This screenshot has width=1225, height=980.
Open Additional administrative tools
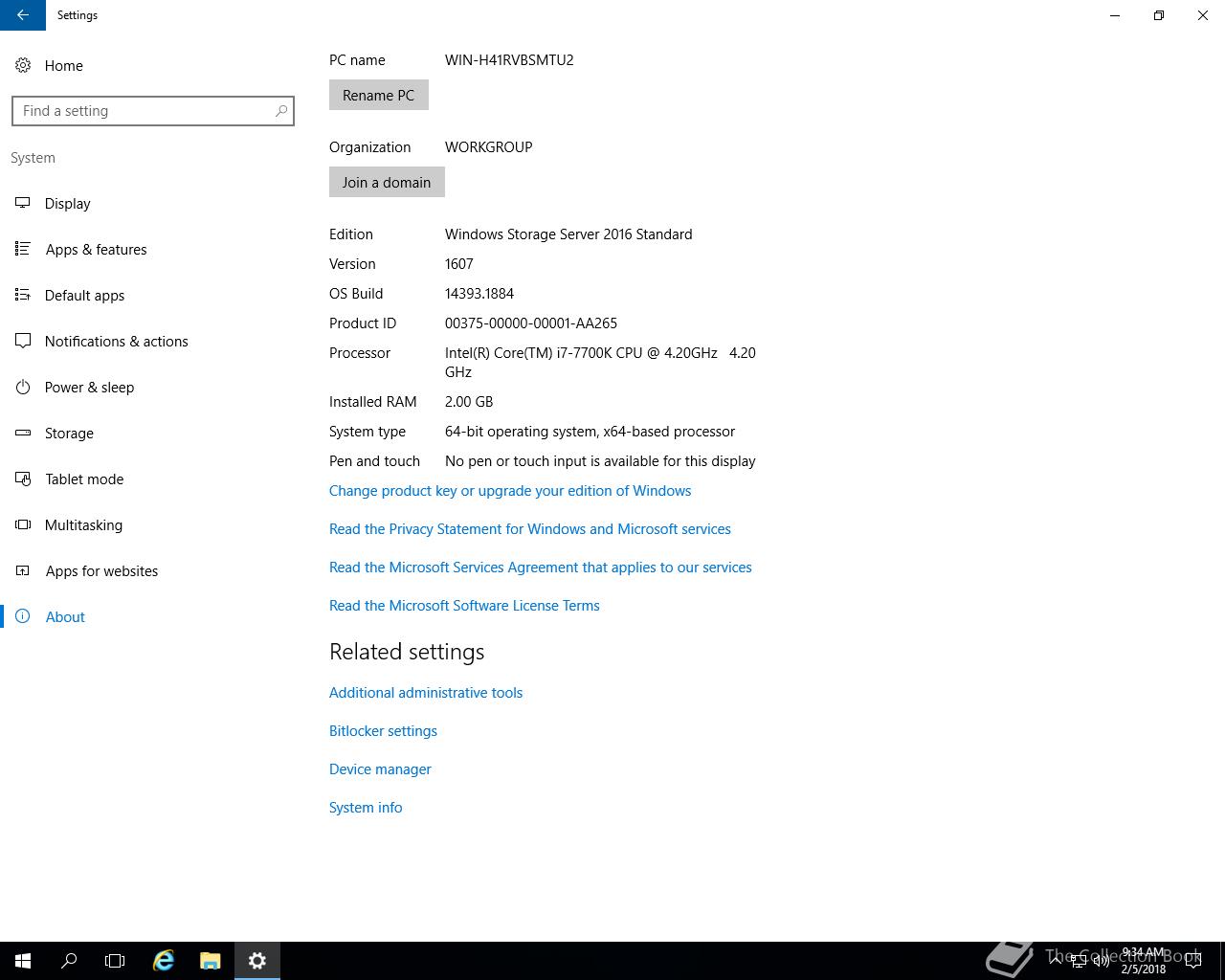[426, 693]
